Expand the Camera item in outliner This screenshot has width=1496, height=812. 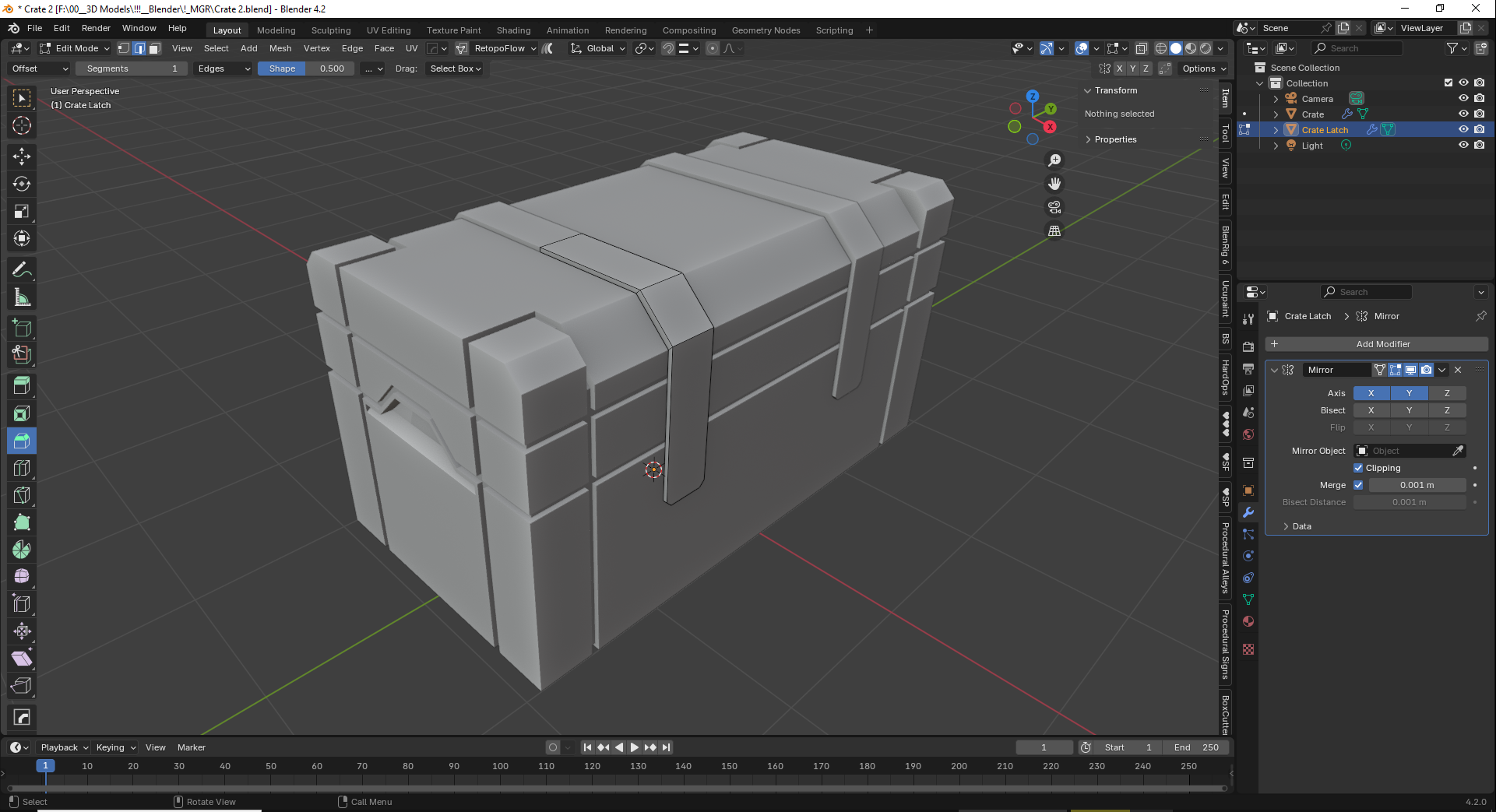1276,99
